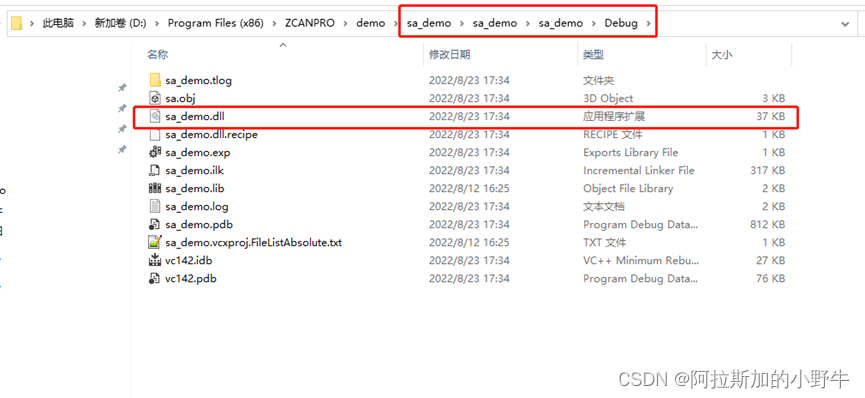Sort by 类型 column header
The image size is (865, 398).
tap(594, 55)
